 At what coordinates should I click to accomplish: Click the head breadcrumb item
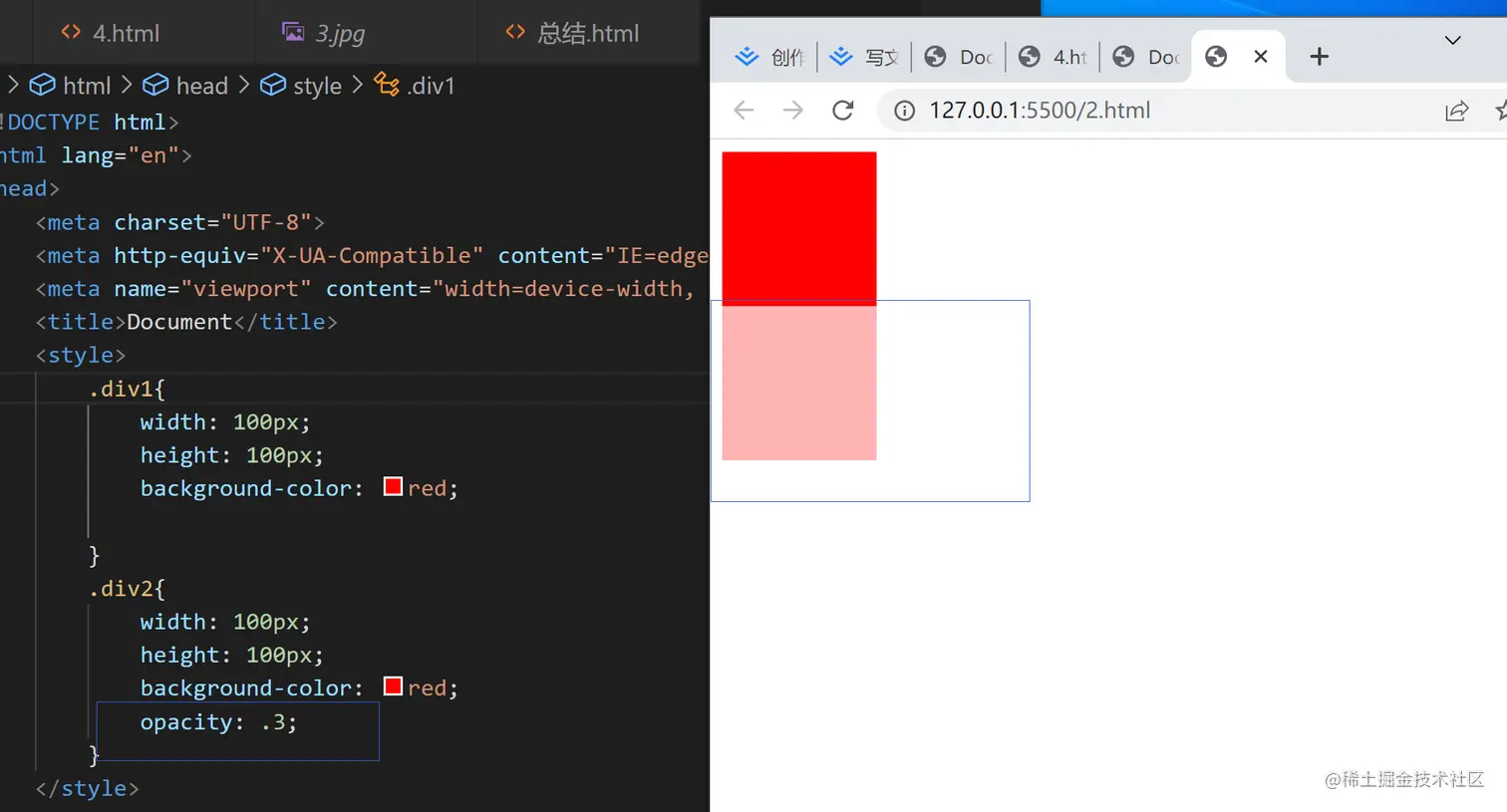tap(202, 86)
